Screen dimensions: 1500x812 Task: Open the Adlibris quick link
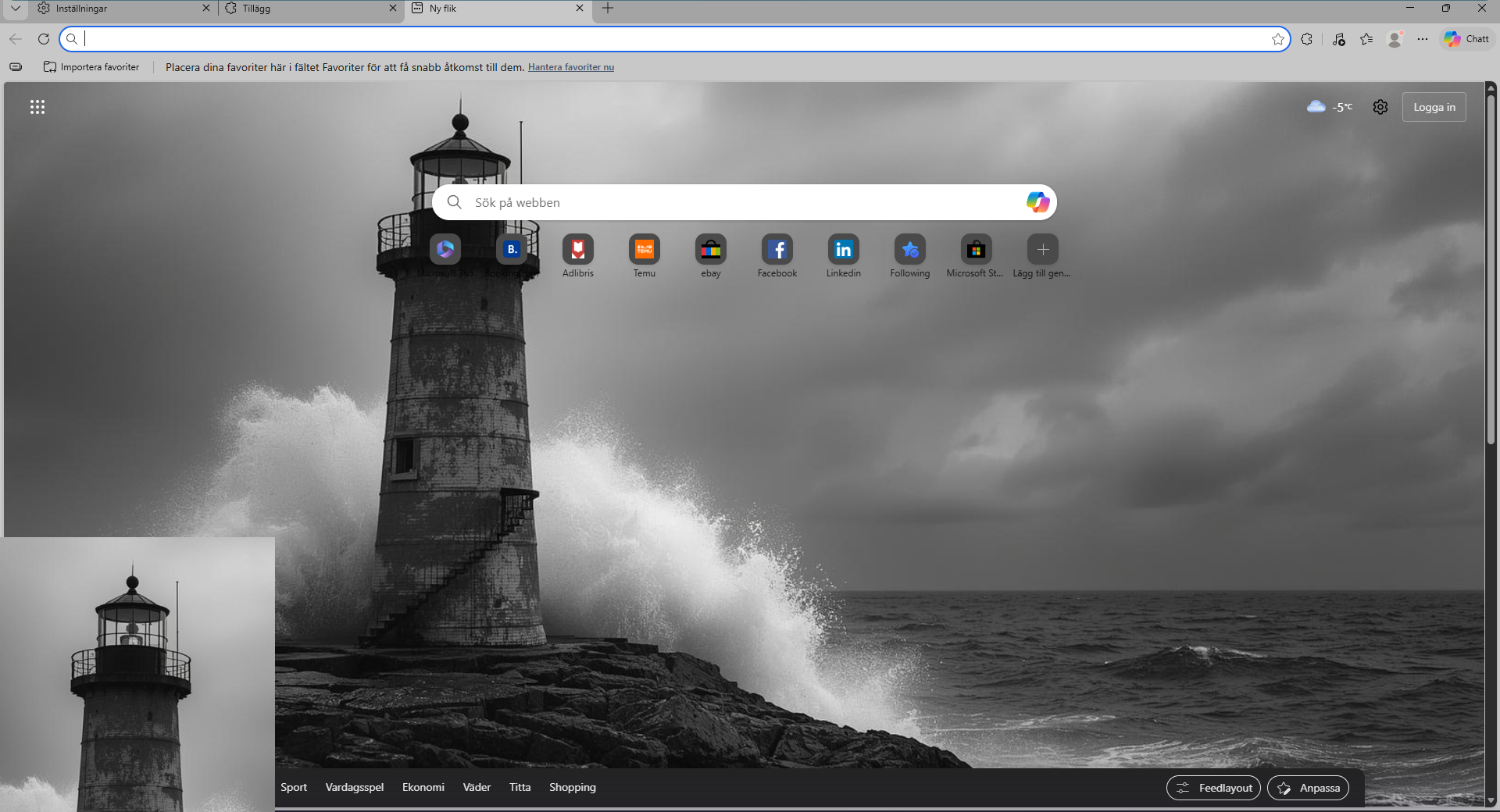click(x=577, y=250)
